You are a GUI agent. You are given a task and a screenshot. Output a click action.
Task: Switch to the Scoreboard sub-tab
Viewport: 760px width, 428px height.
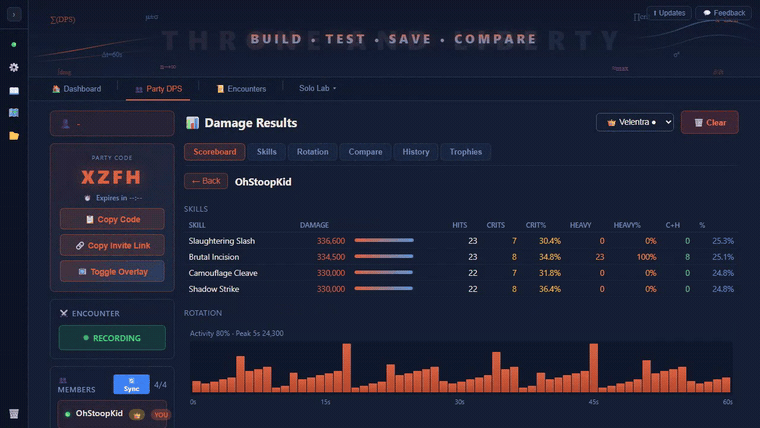tap(215, 152)
